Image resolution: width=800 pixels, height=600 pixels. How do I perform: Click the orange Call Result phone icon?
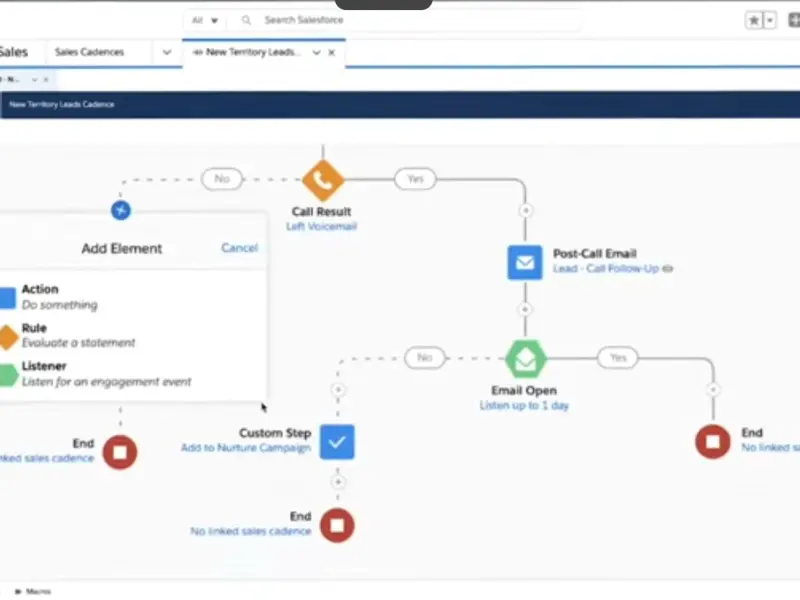(323, 180)
